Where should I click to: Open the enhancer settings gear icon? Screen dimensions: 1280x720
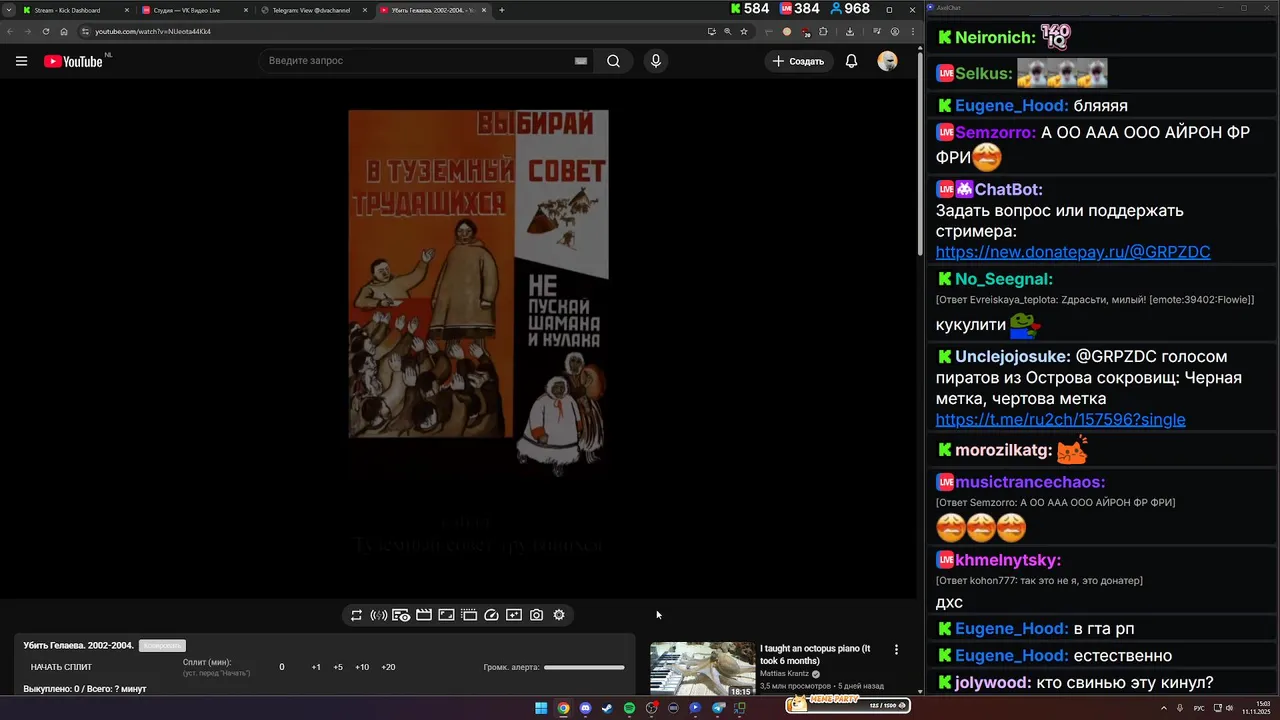click(559, 615)
